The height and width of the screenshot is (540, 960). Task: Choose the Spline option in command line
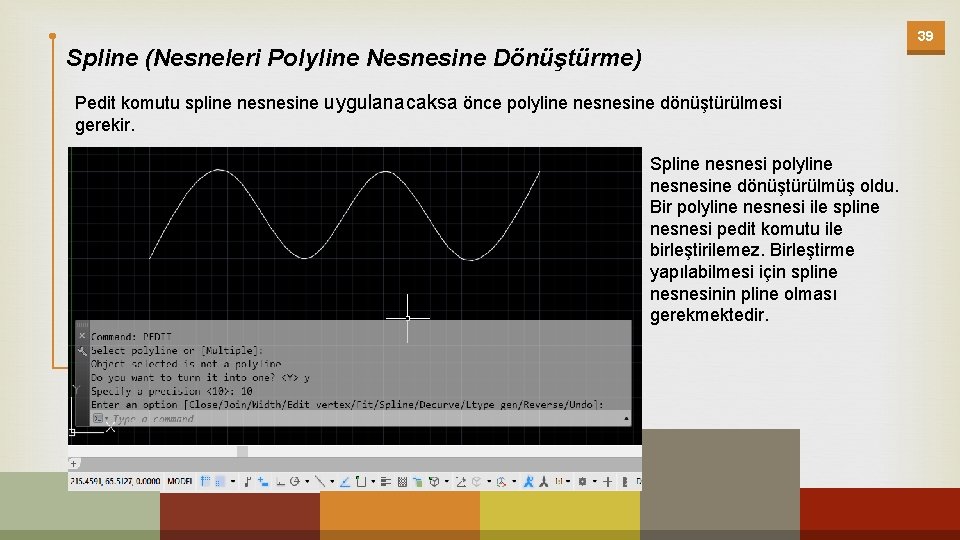pos(399,405)
